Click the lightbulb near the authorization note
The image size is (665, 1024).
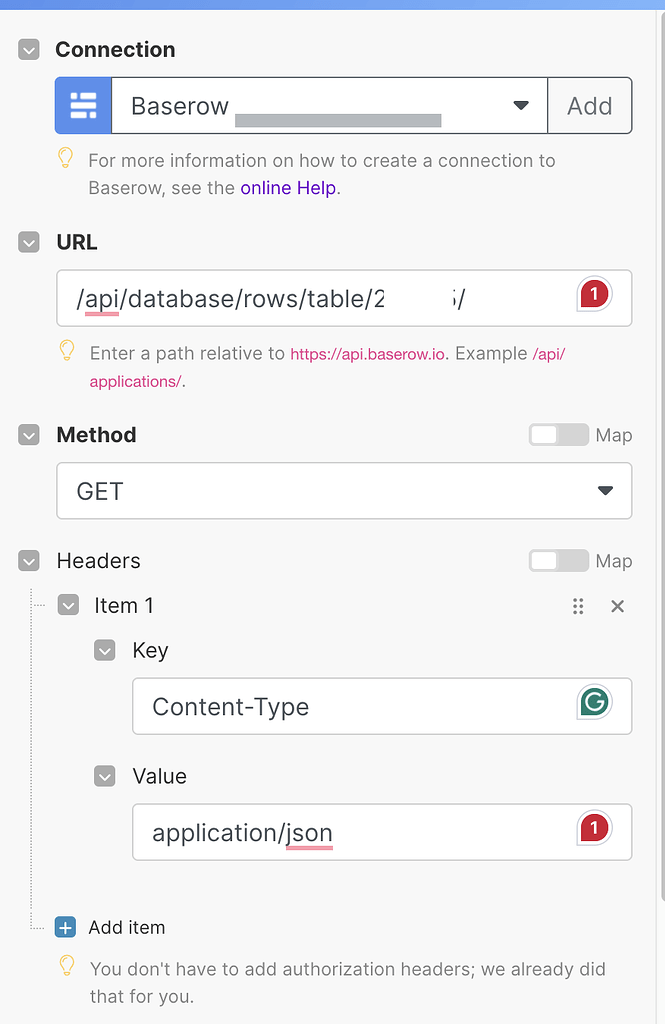tap(65, 966)
